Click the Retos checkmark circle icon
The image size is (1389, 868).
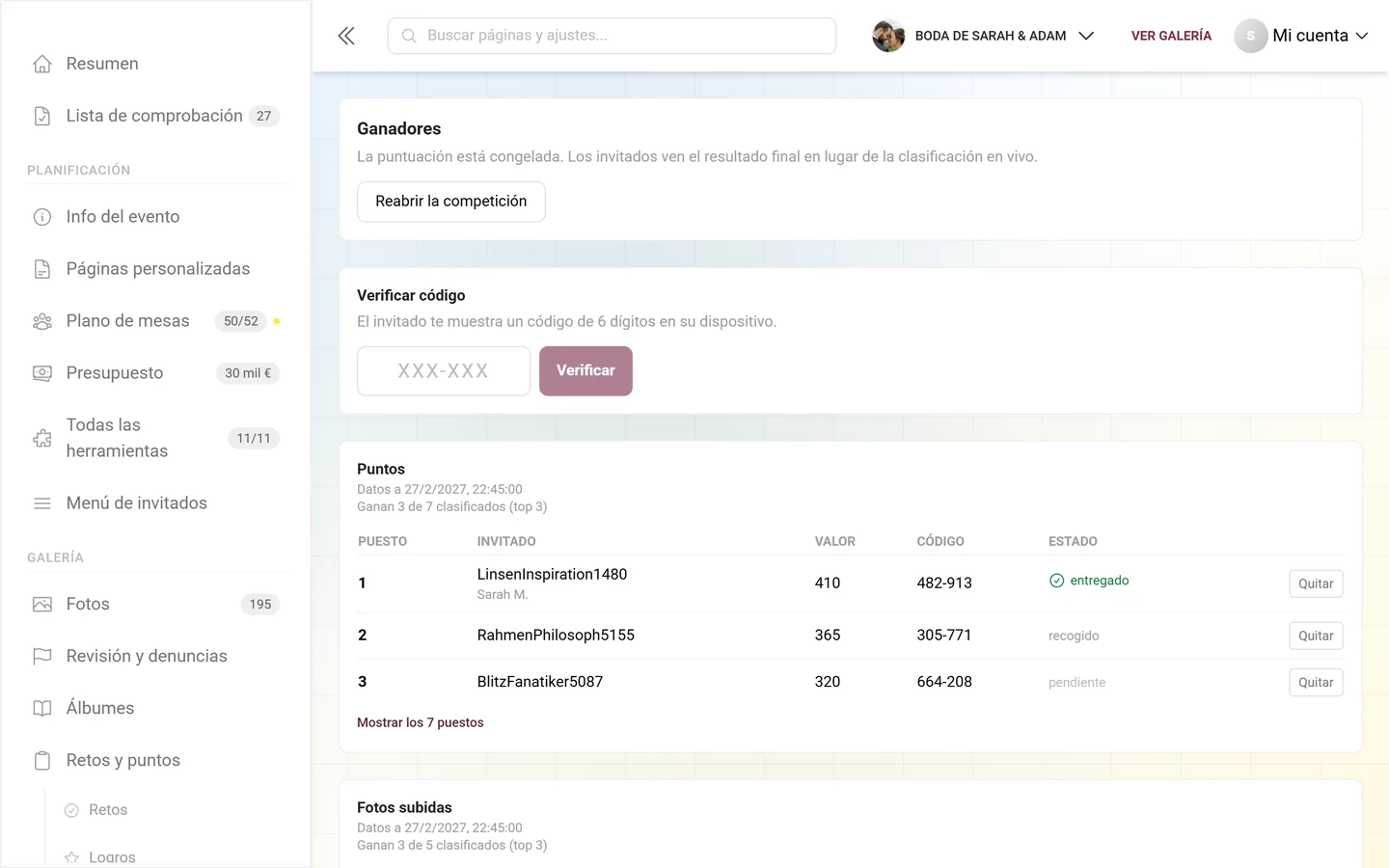(71, 810)
